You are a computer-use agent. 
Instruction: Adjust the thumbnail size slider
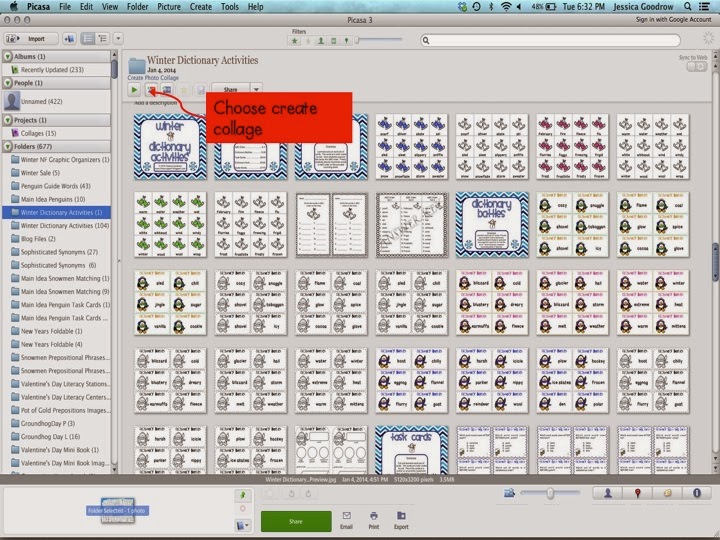pyautogui.click(x=550, y=493)
